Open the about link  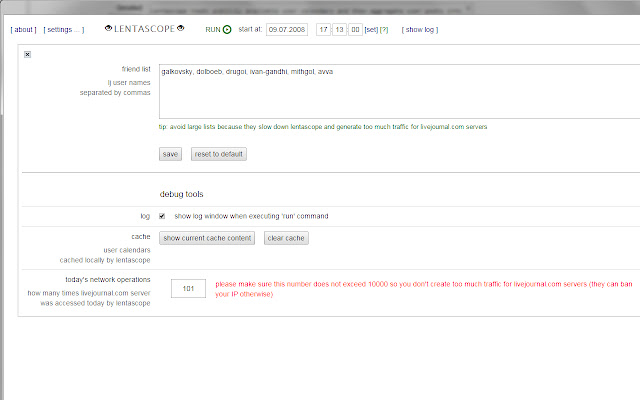click(x=23, y=30)
